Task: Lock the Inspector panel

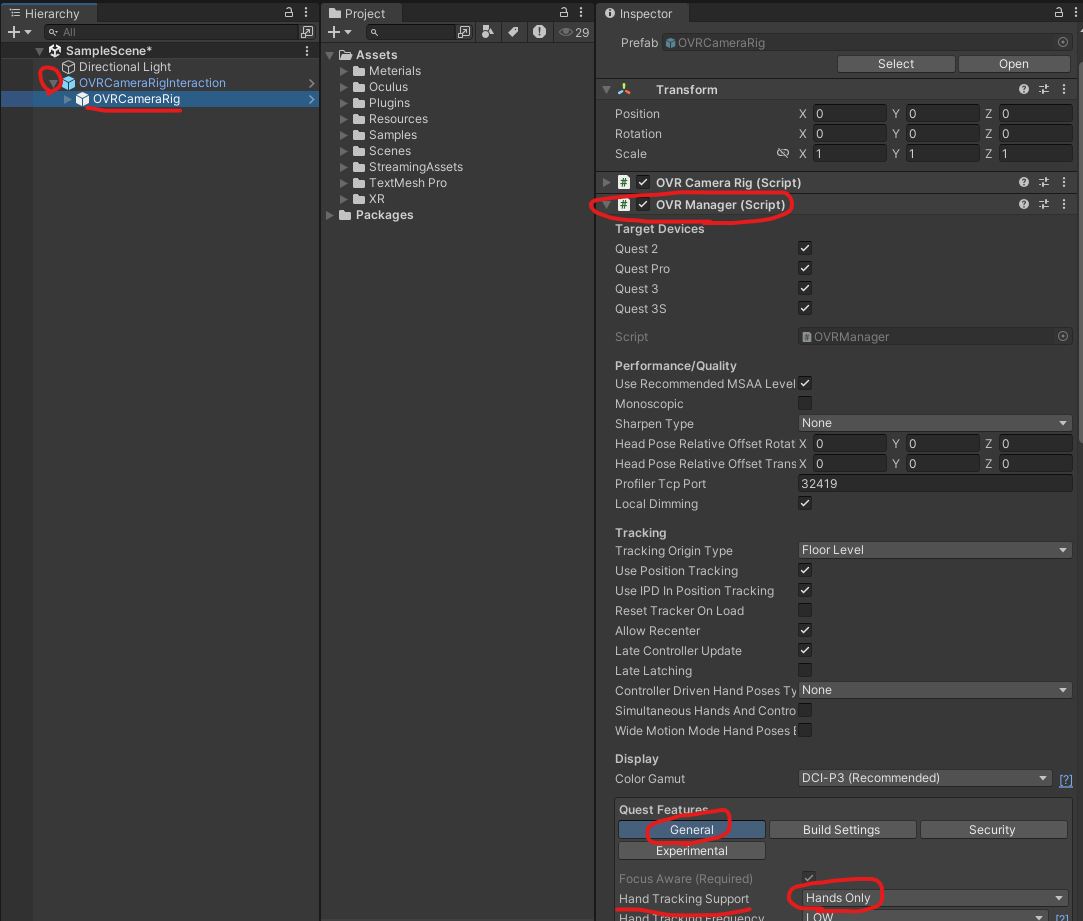Action: click(x=1058, y=12)
